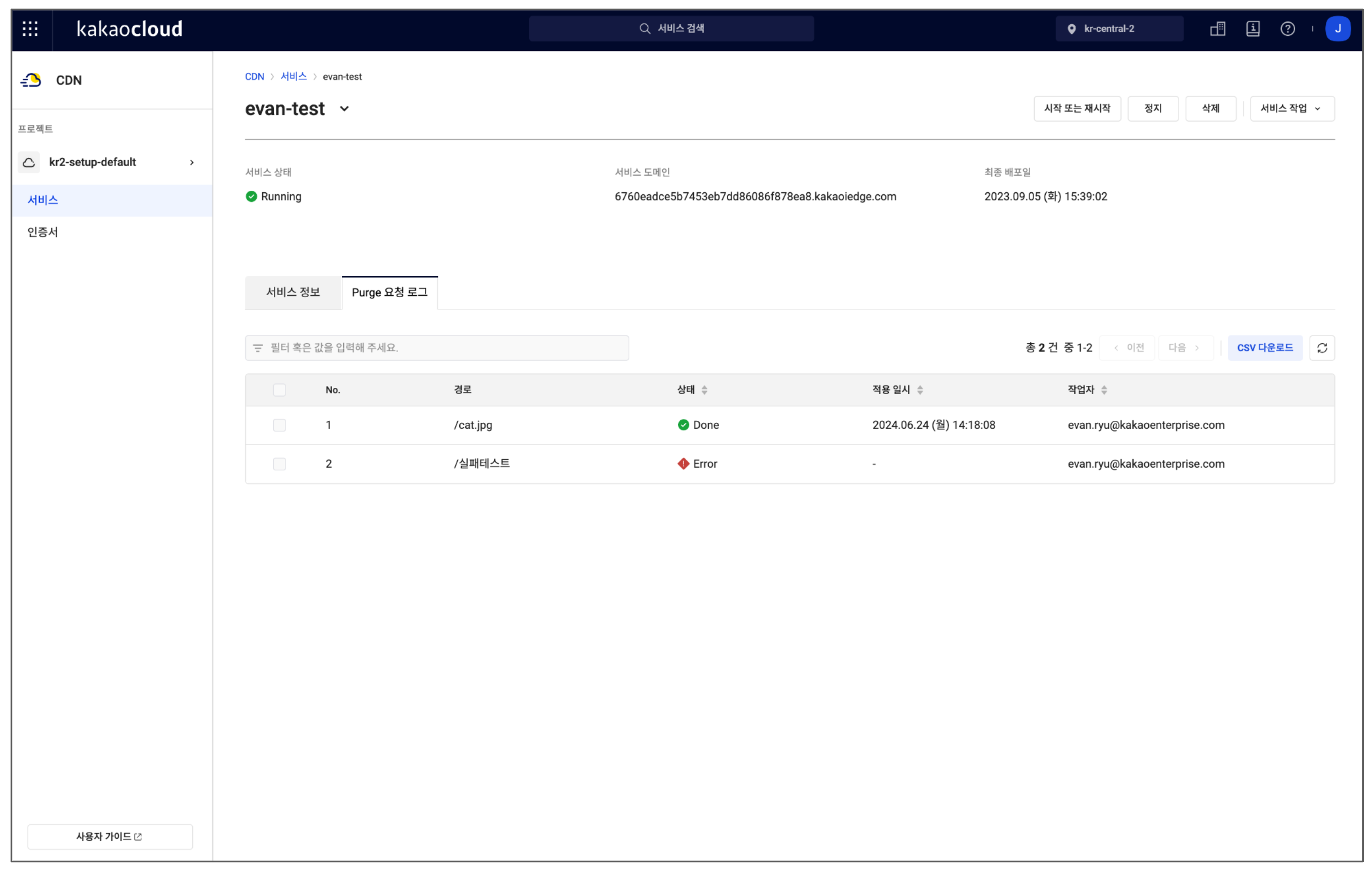Click the red Error status icon

(x=683, y=464)
